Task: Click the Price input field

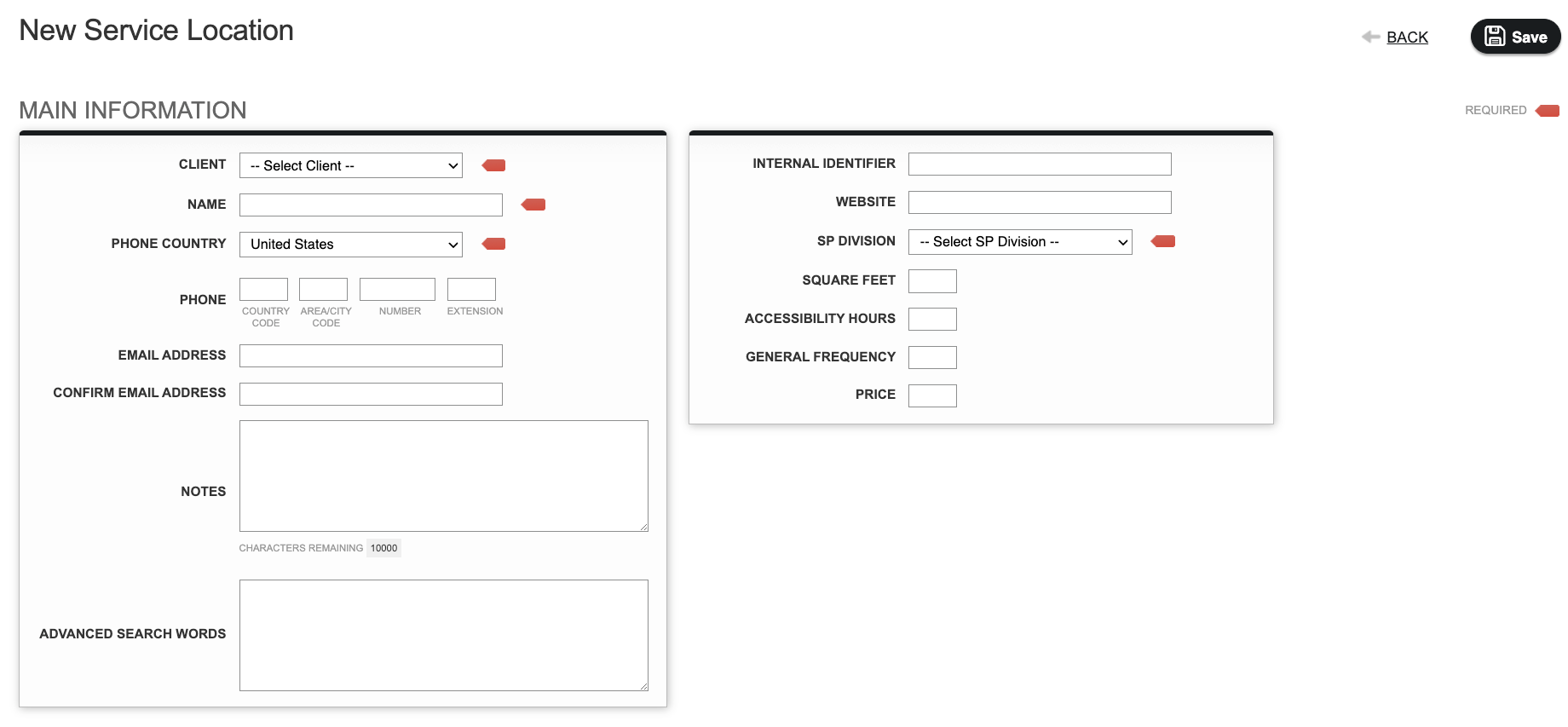Action: [932, 395]
